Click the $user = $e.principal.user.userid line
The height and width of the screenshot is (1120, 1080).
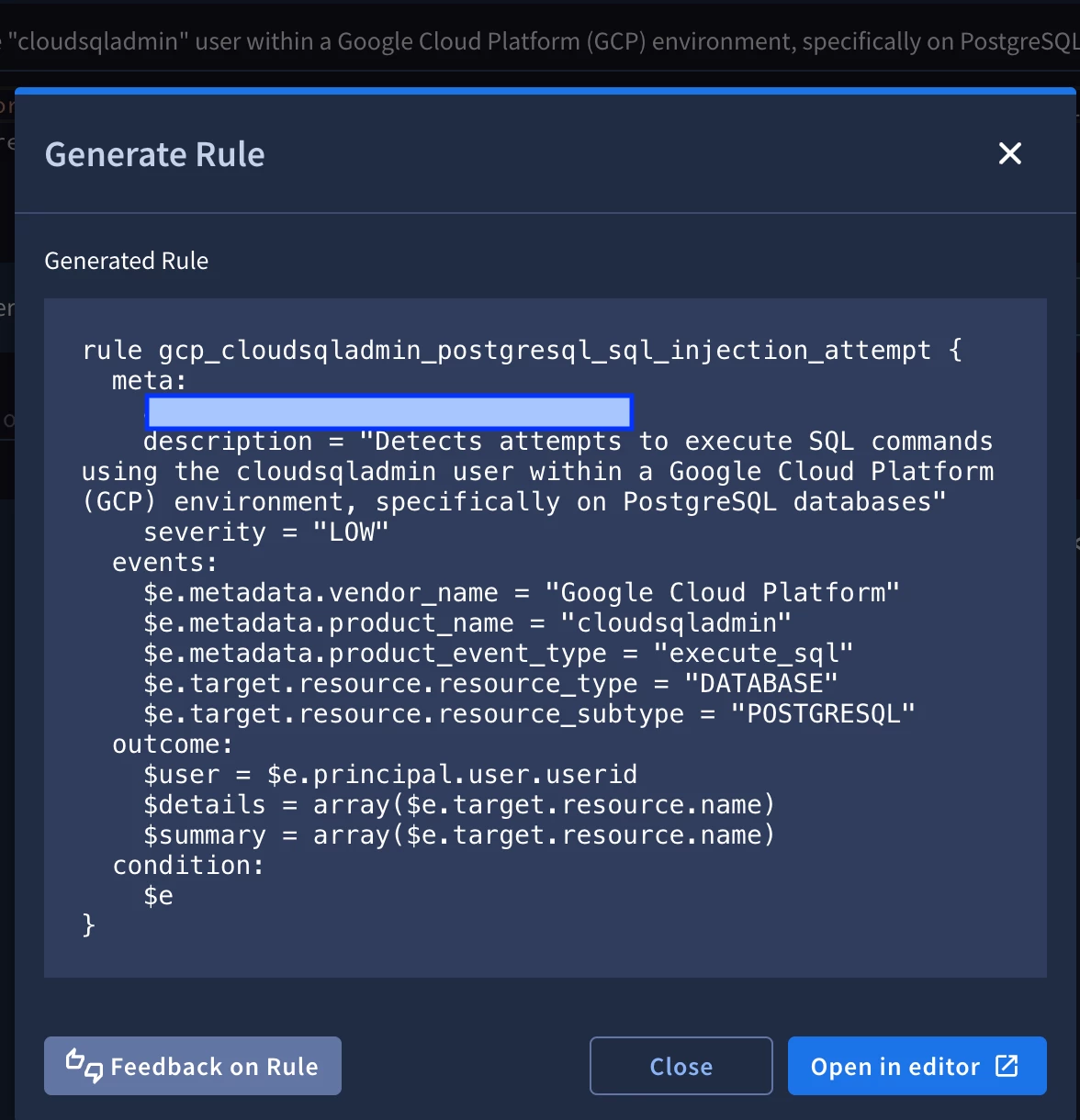point(390,775)
